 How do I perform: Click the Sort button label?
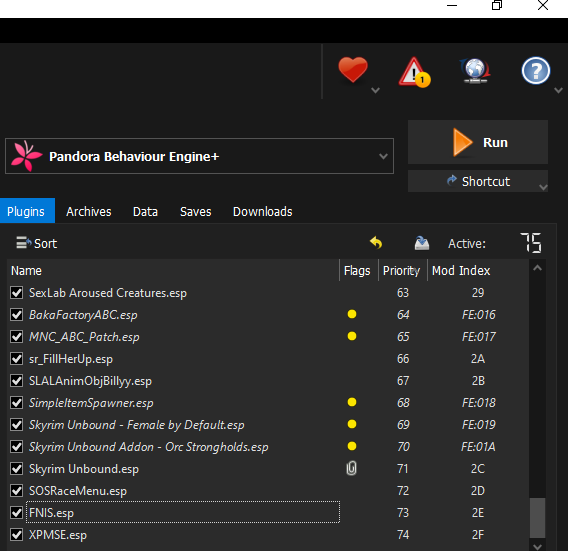[45, 243]
